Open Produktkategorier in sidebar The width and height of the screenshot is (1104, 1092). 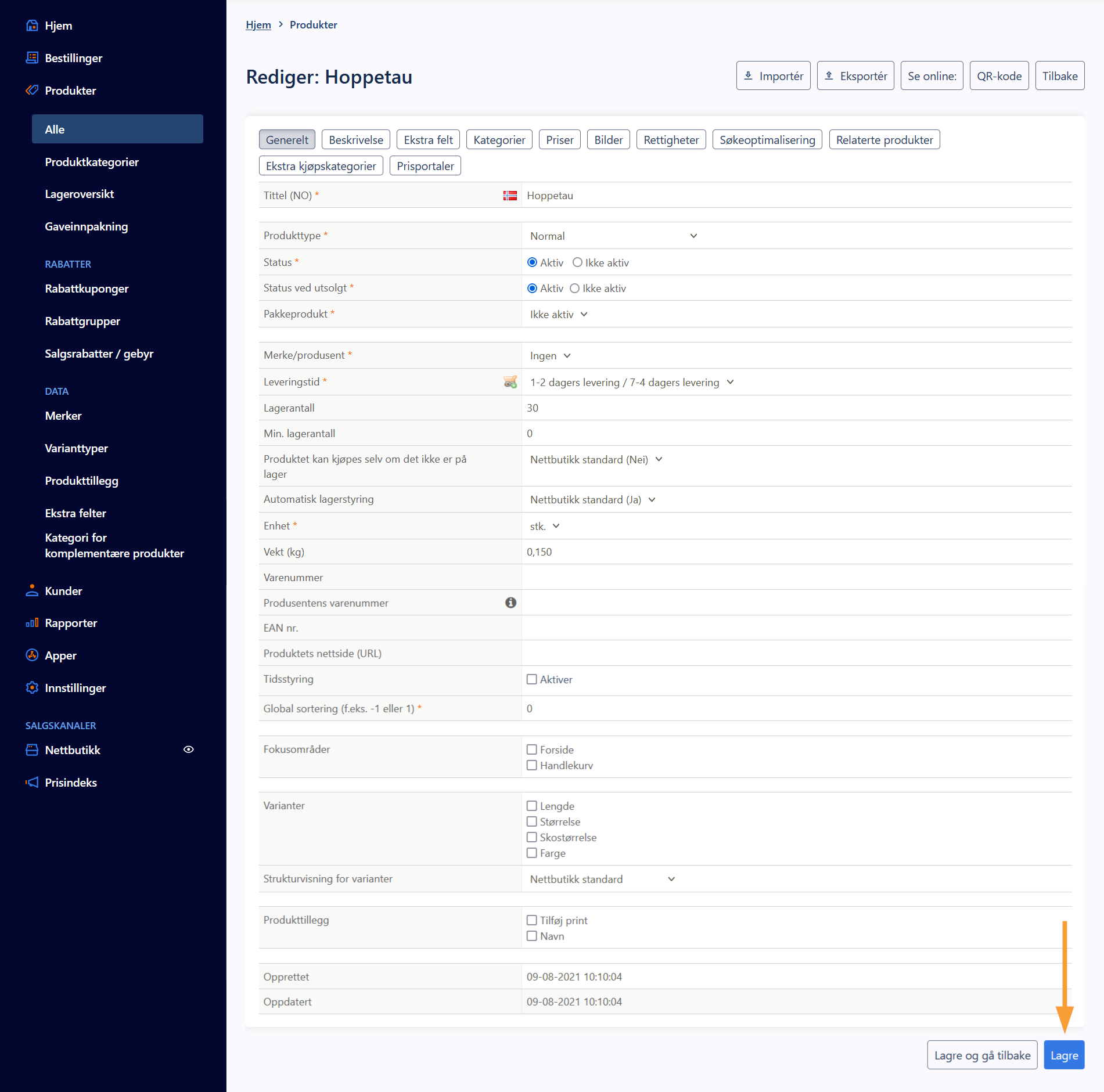(92, 162)
